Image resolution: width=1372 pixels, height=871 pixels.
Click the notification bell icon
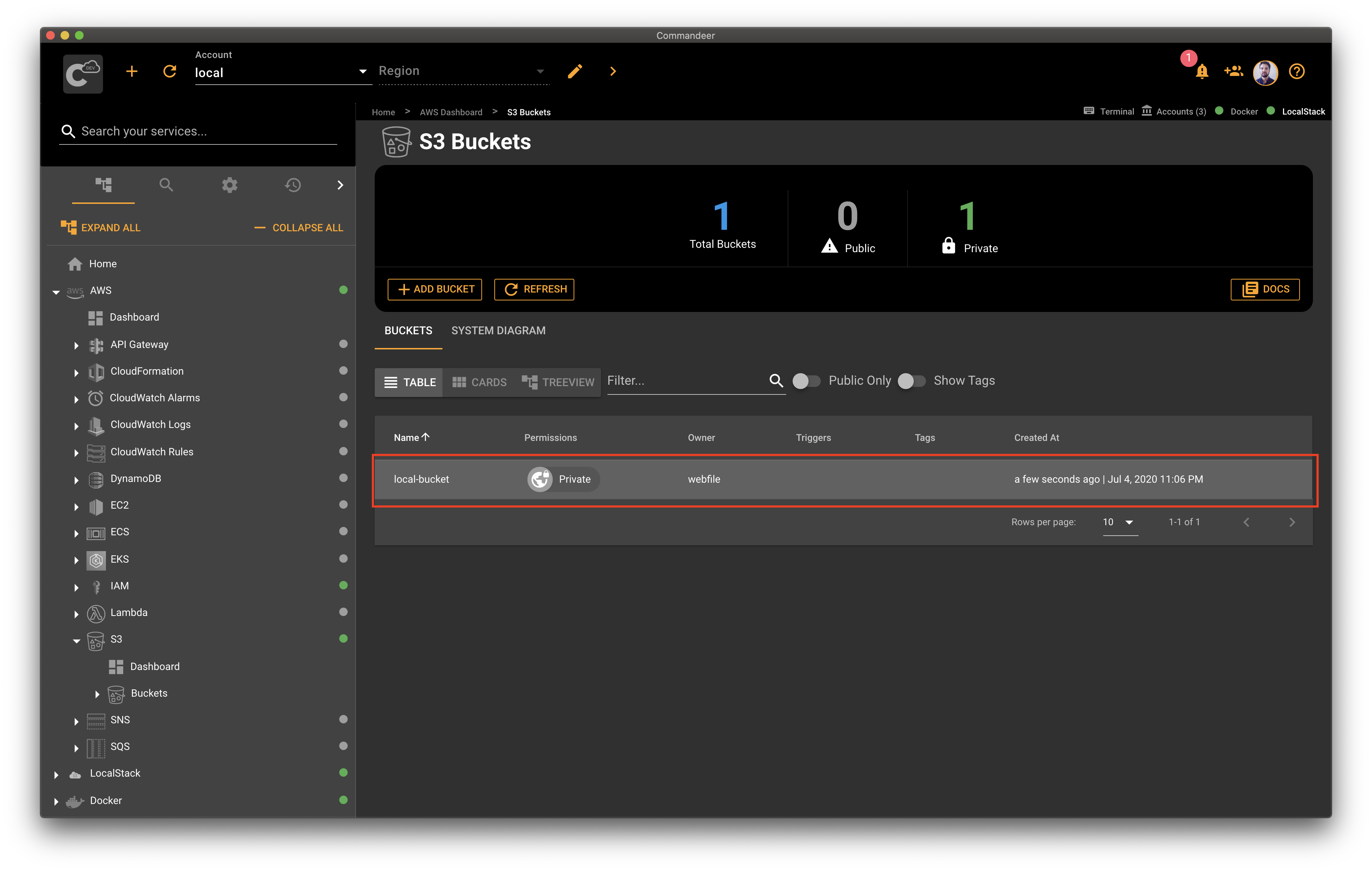1202,71
